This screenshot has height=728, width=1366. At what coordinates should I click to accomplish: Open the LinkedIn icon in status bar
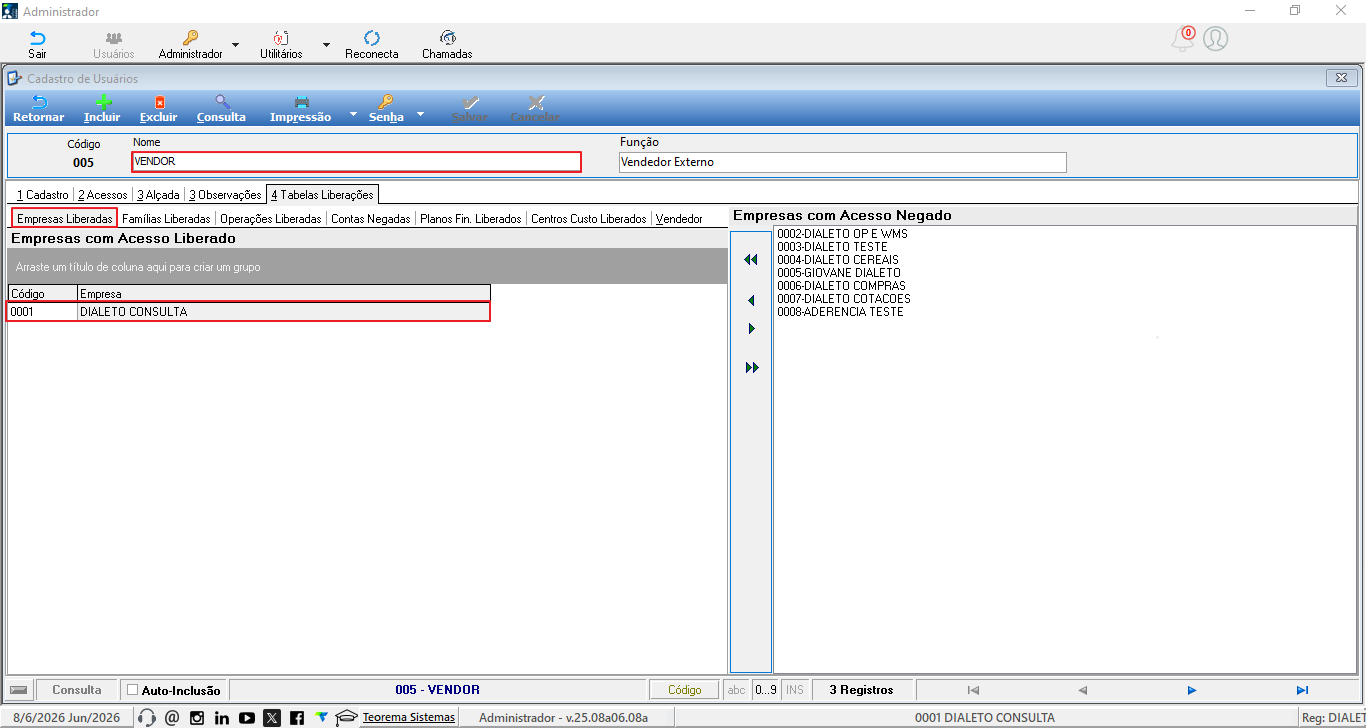(x=222, y=717)
